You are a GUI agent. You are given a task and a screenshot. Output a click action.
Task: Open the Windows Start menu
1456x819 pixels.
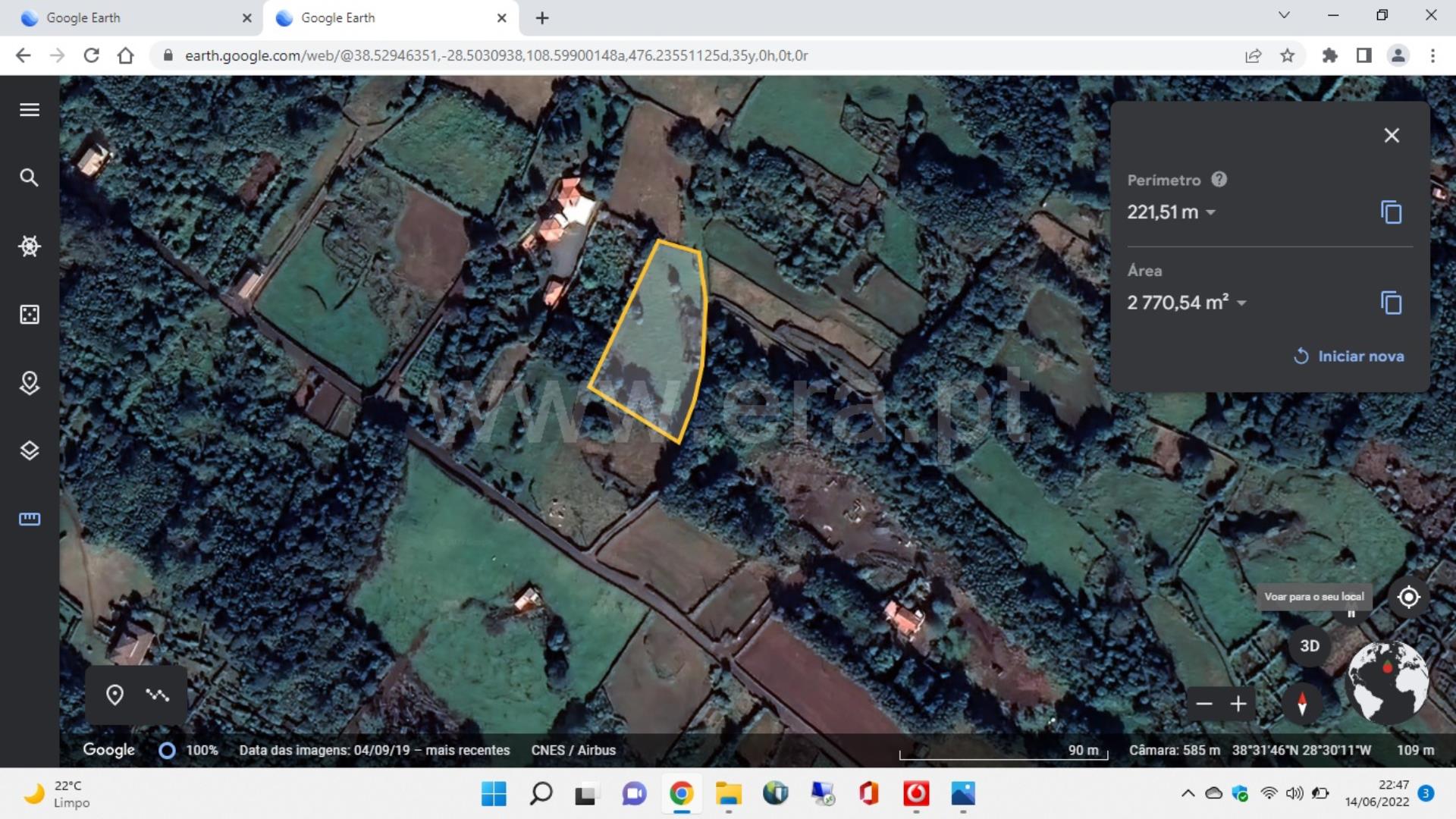tap(494, 794)
